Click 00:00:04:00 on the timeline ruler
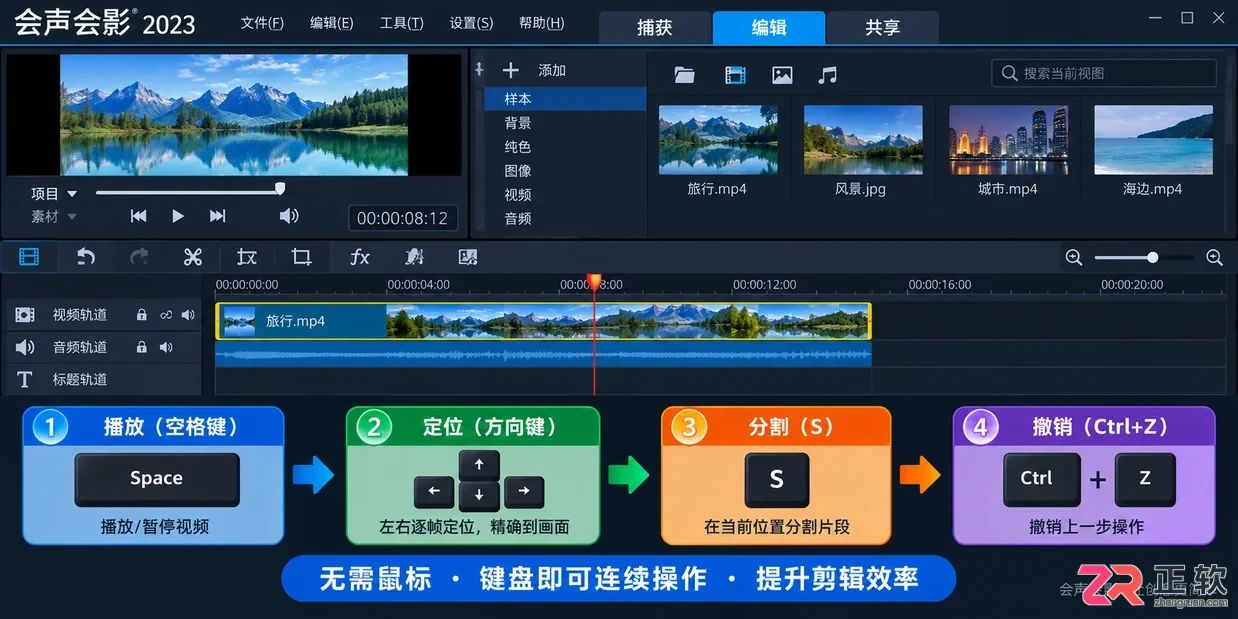 418,285
